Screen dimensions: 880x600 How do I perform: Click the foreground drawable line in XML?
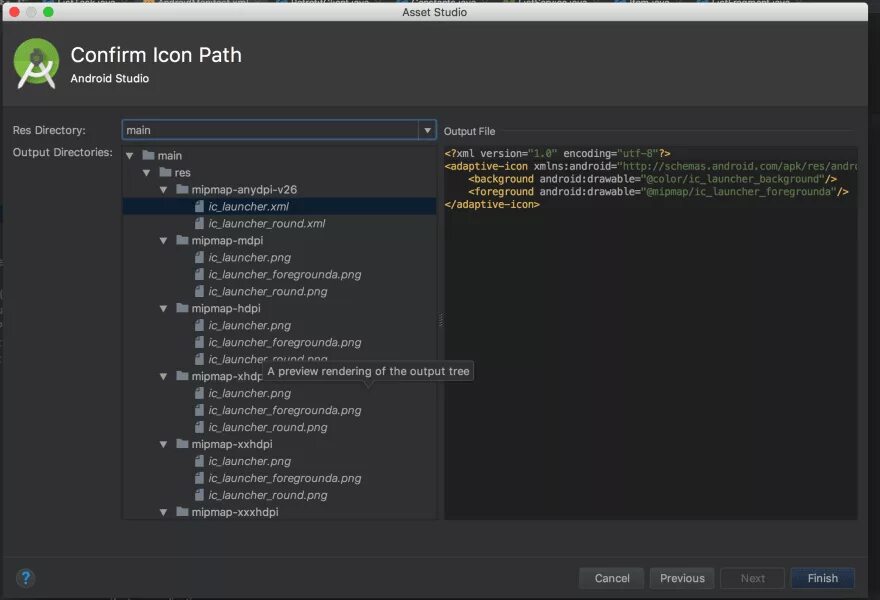[658, 192]
